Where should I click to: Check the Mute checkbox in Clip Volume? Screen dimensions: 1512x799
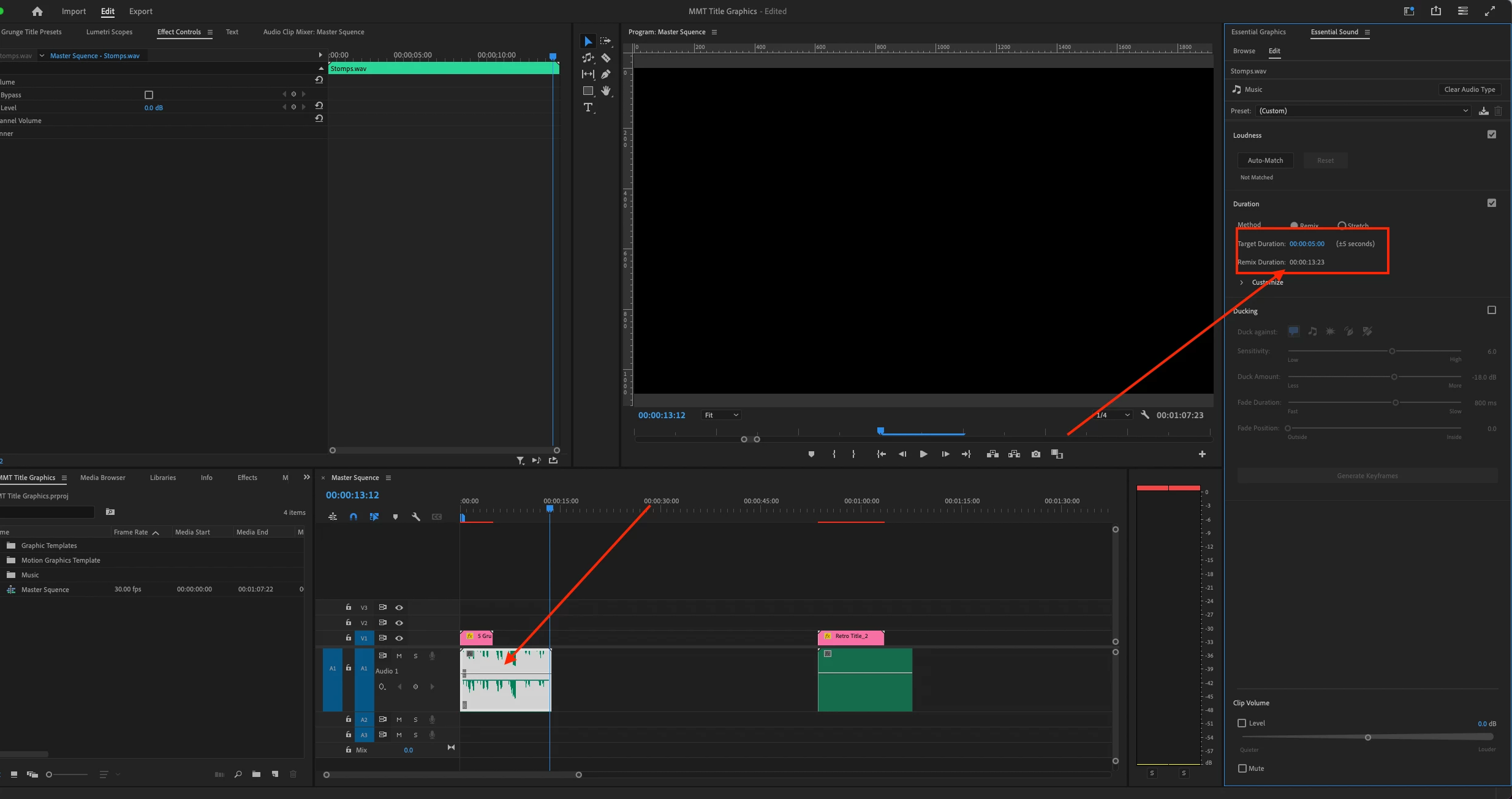click(x=1242, y=768)
